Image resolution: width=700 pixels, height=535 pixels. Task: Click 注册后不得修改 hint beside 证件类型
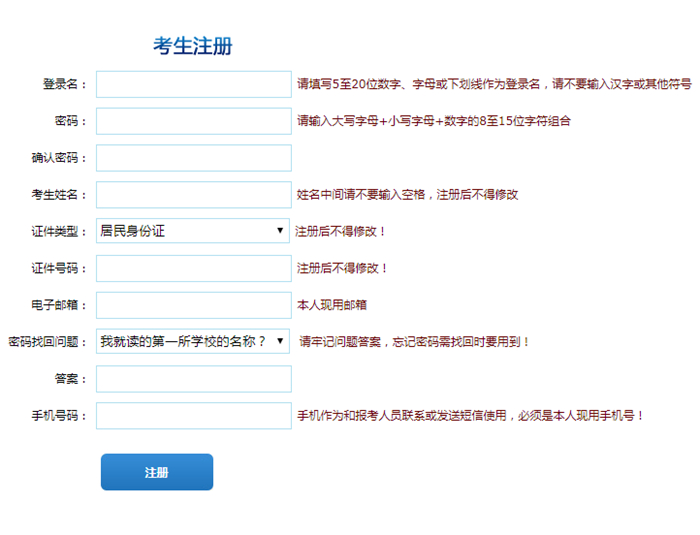tap(340, 231)
